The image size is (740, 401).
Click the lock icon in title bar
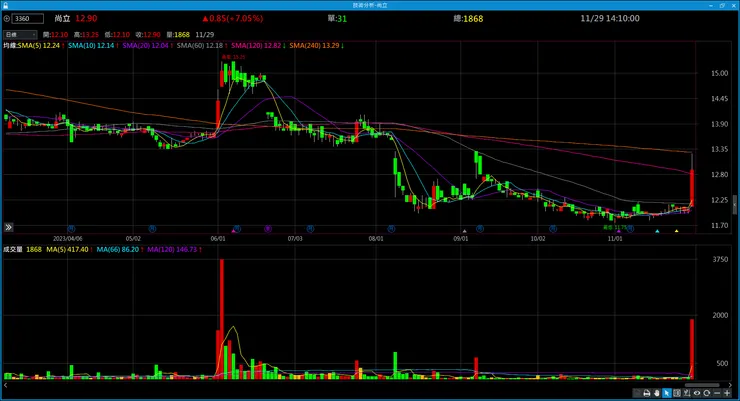[x=5, y=5]
